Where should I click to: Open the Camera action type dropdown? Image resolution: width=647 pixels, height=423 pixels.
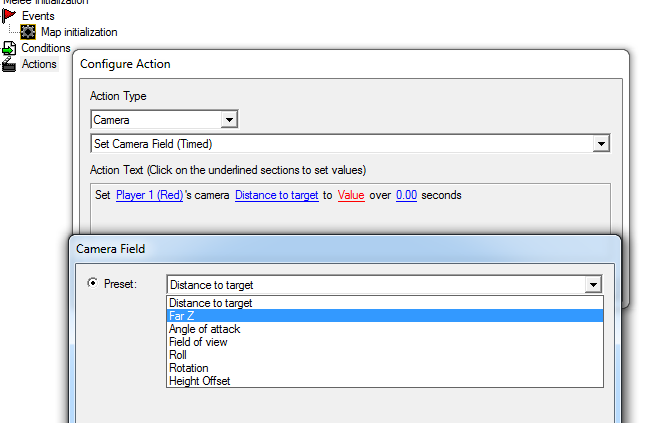(230, 120)
